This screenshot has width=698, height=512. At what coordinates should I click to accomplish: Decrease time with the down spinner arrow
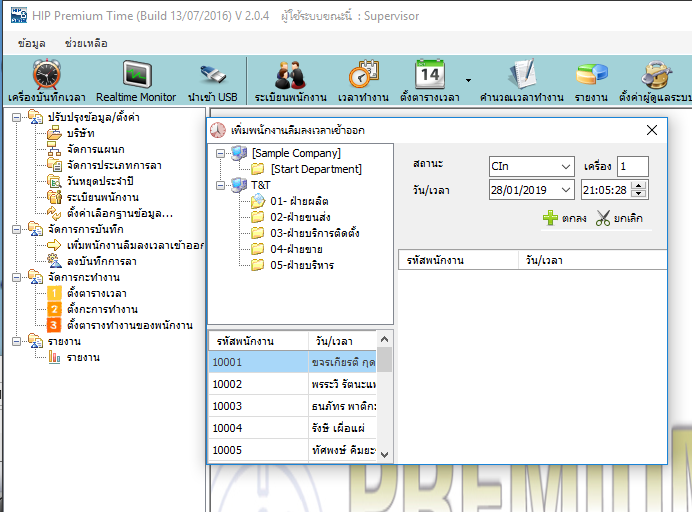[x=639, y=194]
